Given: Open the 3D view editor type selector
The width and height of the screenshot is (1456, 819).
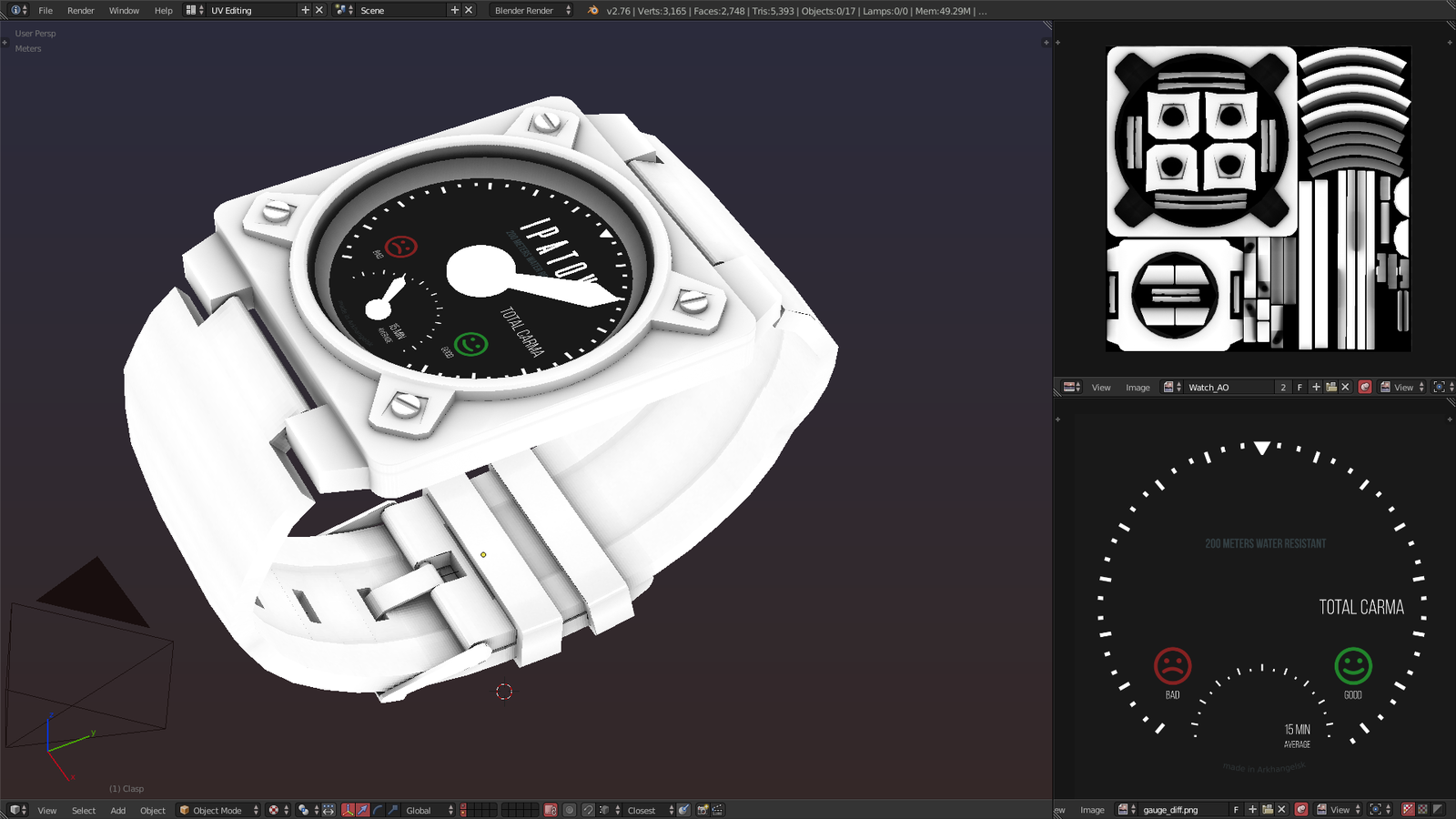Looking at the screenshot, I should [18, 810].
